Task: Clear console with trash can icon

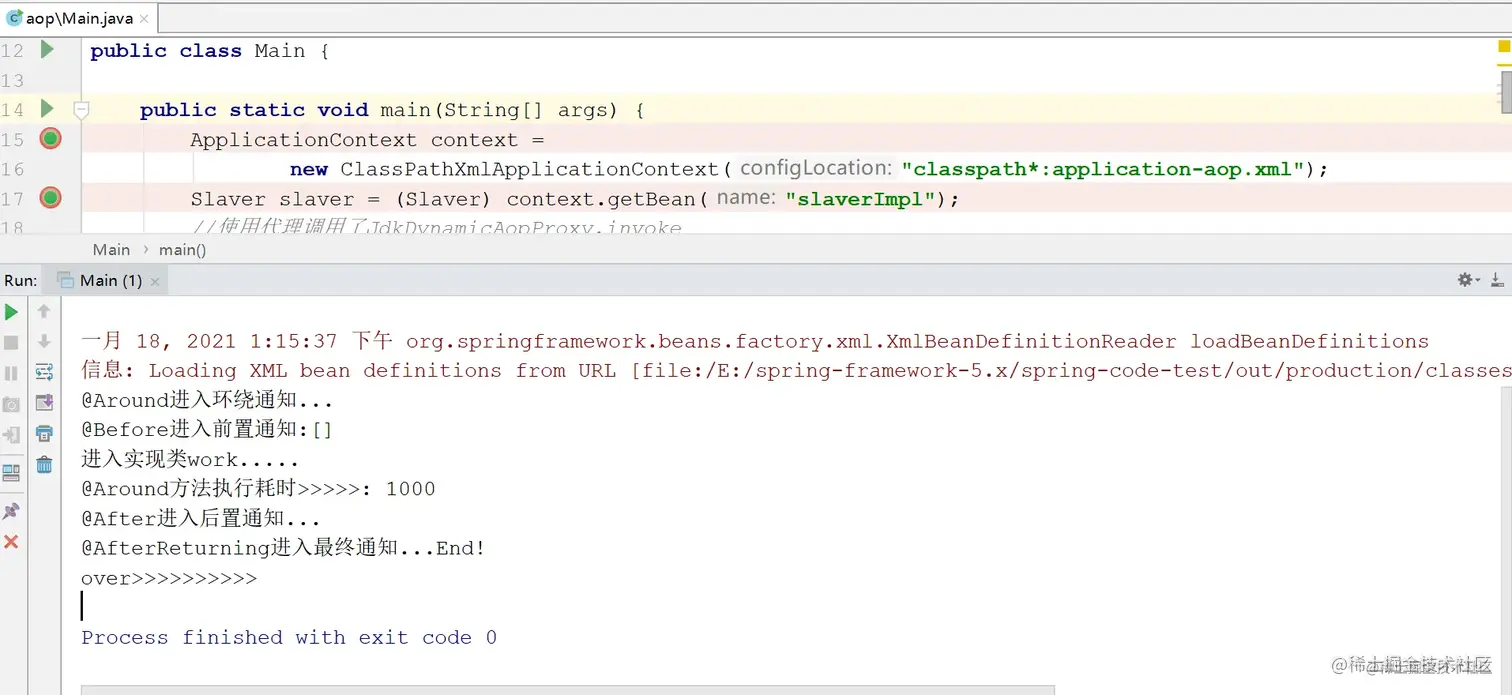Action: point(44,464)
